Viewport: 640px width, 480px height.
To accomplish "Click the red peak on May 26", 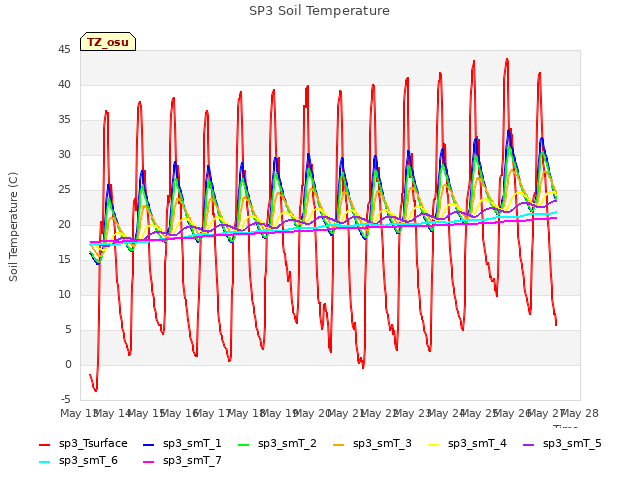I will coord(507,60).
